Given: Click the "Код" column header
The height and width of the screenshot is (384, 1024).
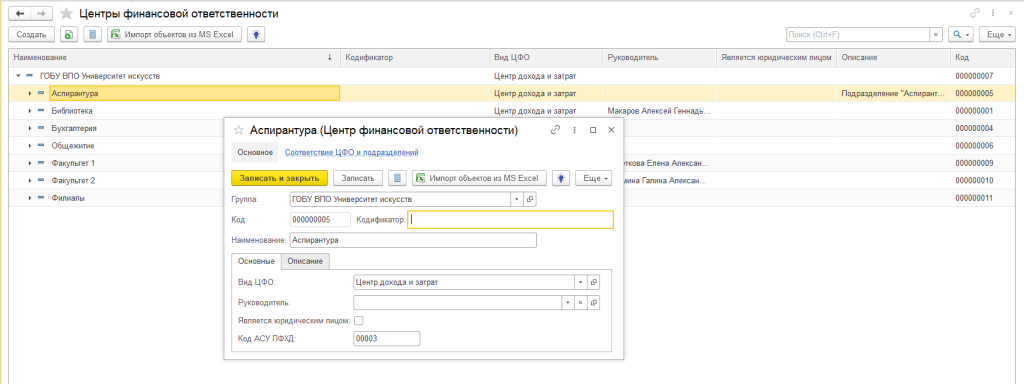Looking at the screenshot, I should [x=983, y=57].
